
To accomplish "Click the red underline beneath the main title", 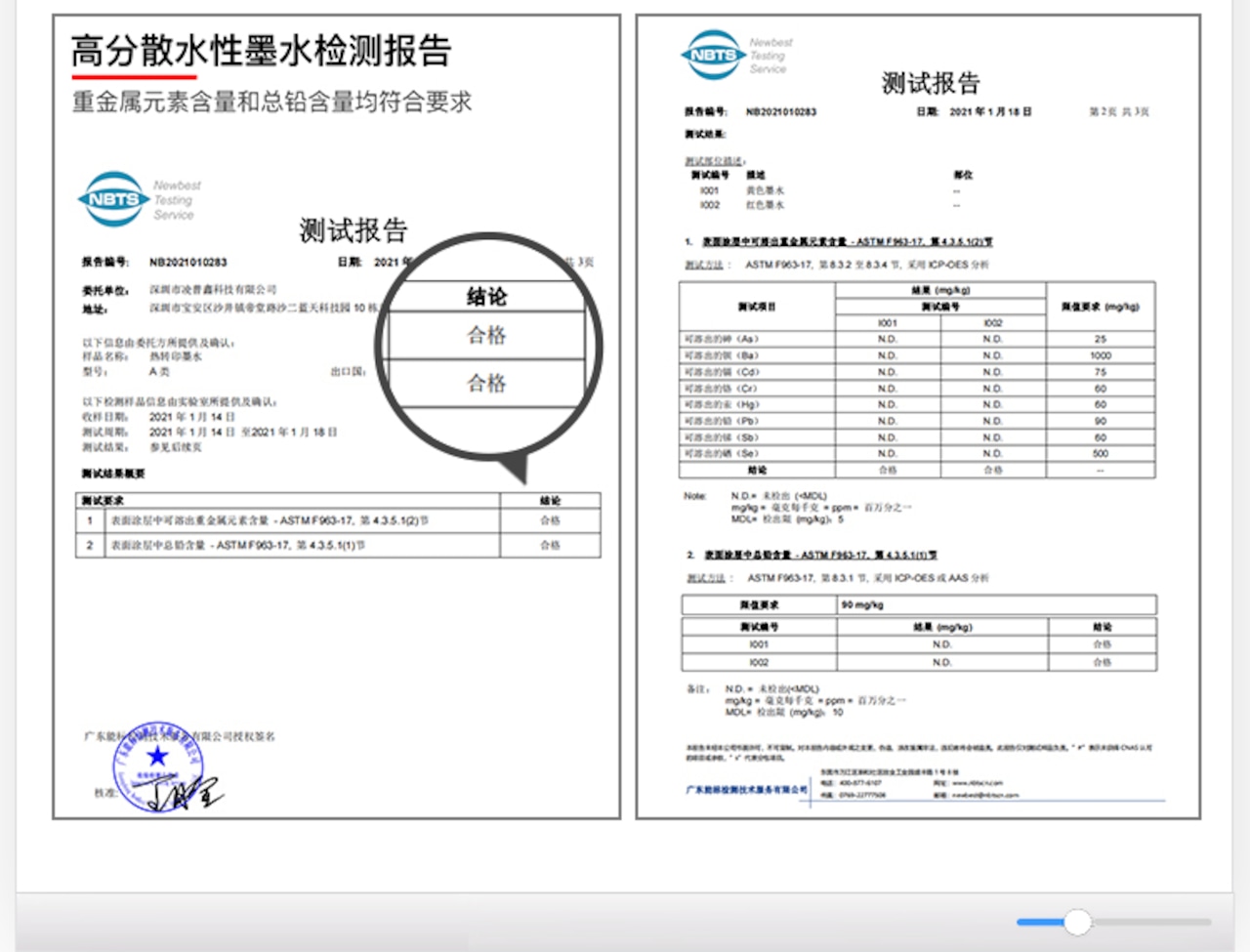I will pyautogui.click(x=134, y=76).
